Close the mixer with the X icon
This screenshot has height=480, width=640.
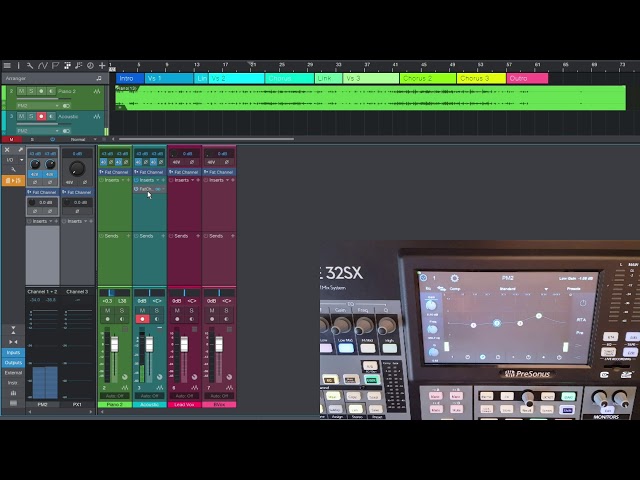click(x=7, y=150)
